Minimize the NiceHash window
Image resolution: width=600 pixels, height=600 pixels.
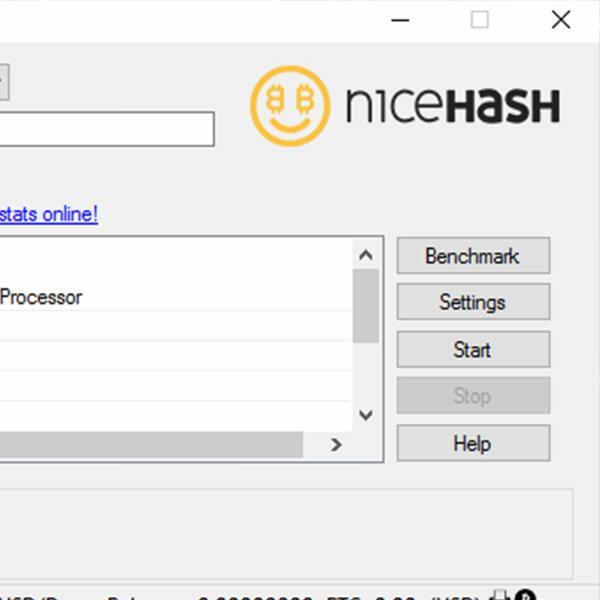point(400,20)
